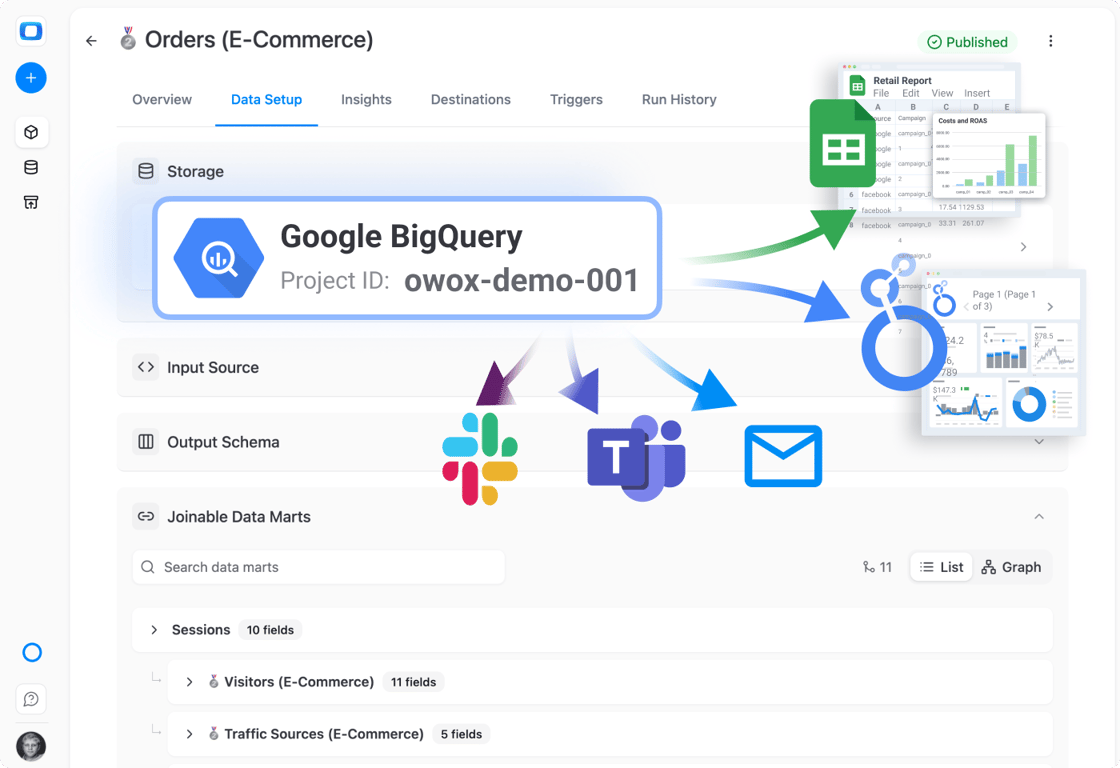
Task: Open the File menu in Retail Report
Action: click(x=881, y=93)
